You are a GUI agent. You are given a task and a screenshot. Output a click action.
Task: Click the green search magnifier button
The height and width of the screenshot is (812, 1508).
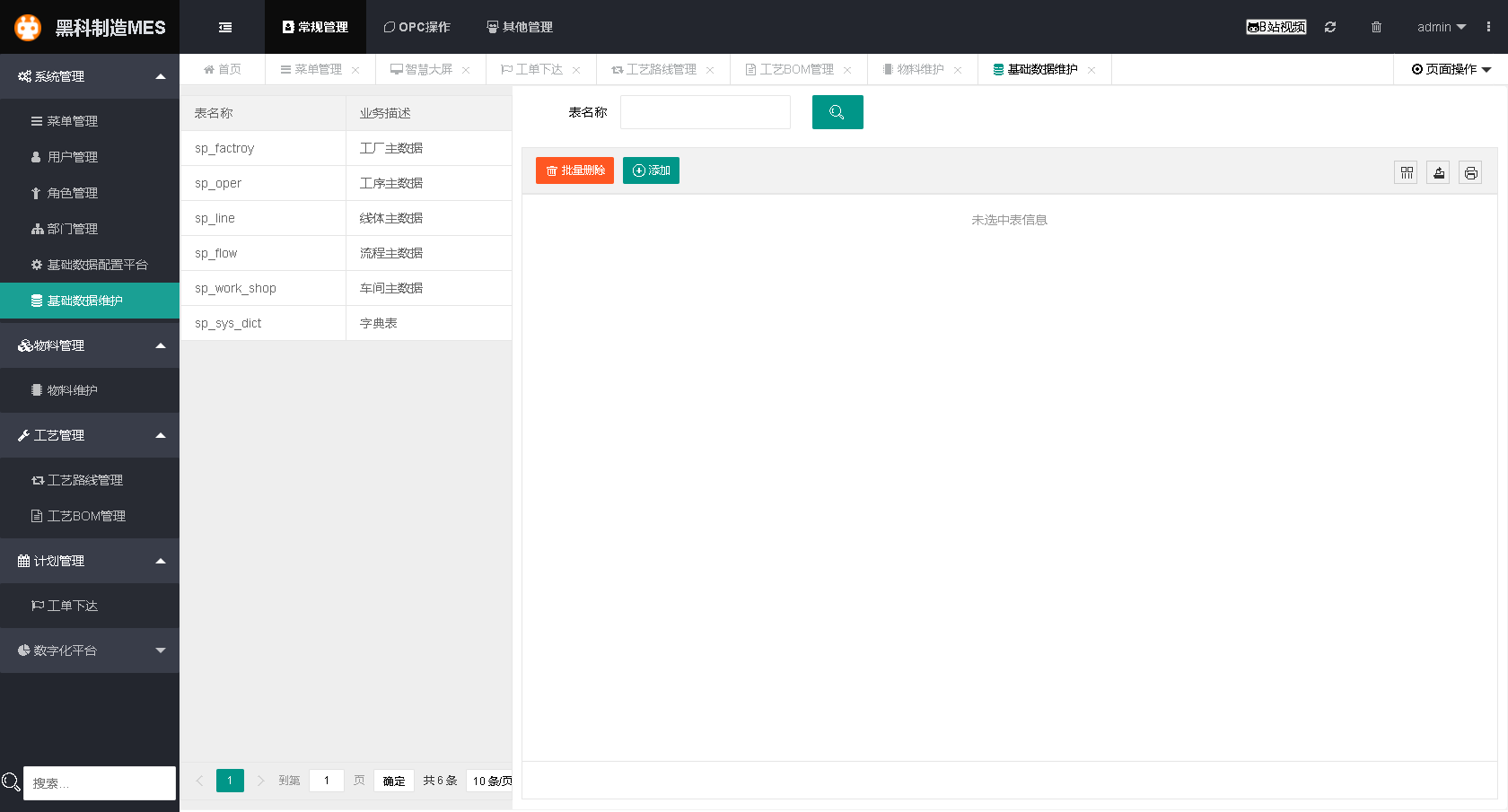coord(837,112)
